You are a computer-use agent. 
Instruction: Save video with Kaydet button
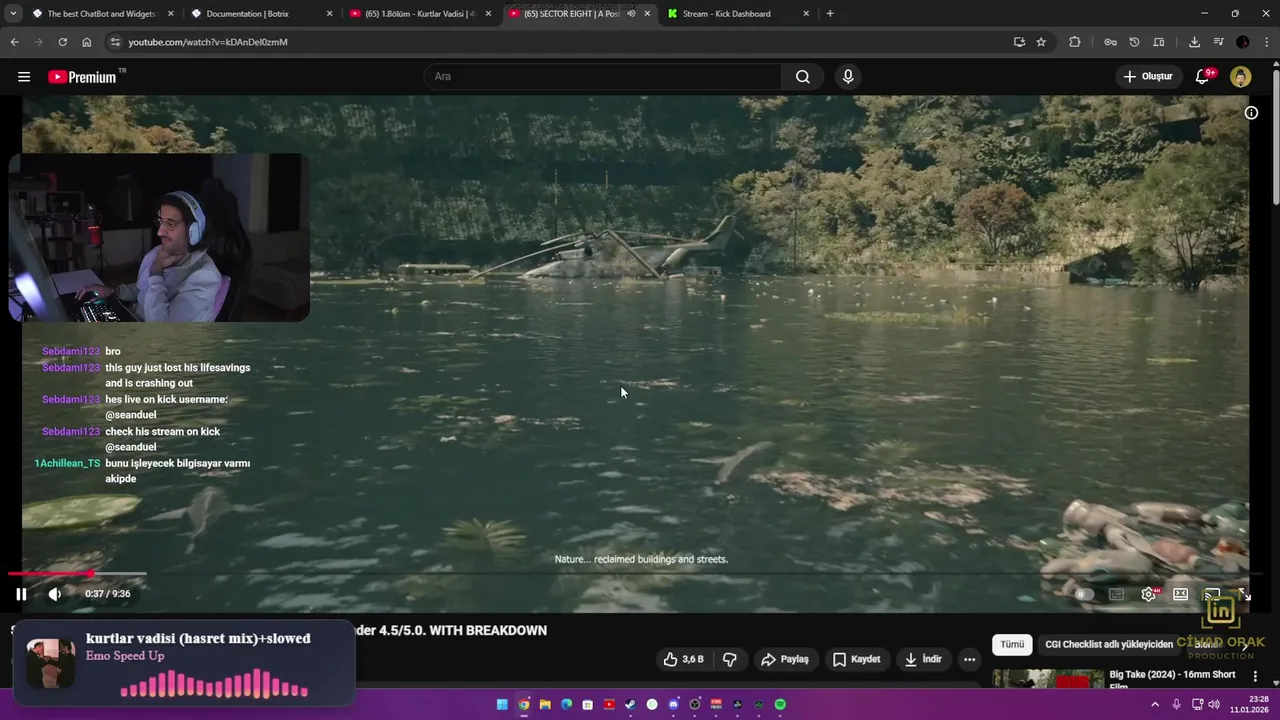[x=857, y=660]
